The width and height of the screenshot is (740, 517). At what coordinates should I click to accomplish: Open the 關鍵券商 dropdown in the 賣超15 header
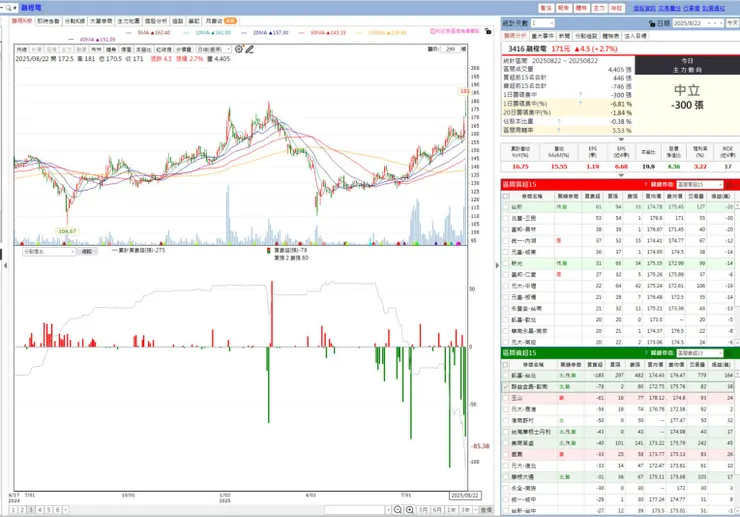699,353
